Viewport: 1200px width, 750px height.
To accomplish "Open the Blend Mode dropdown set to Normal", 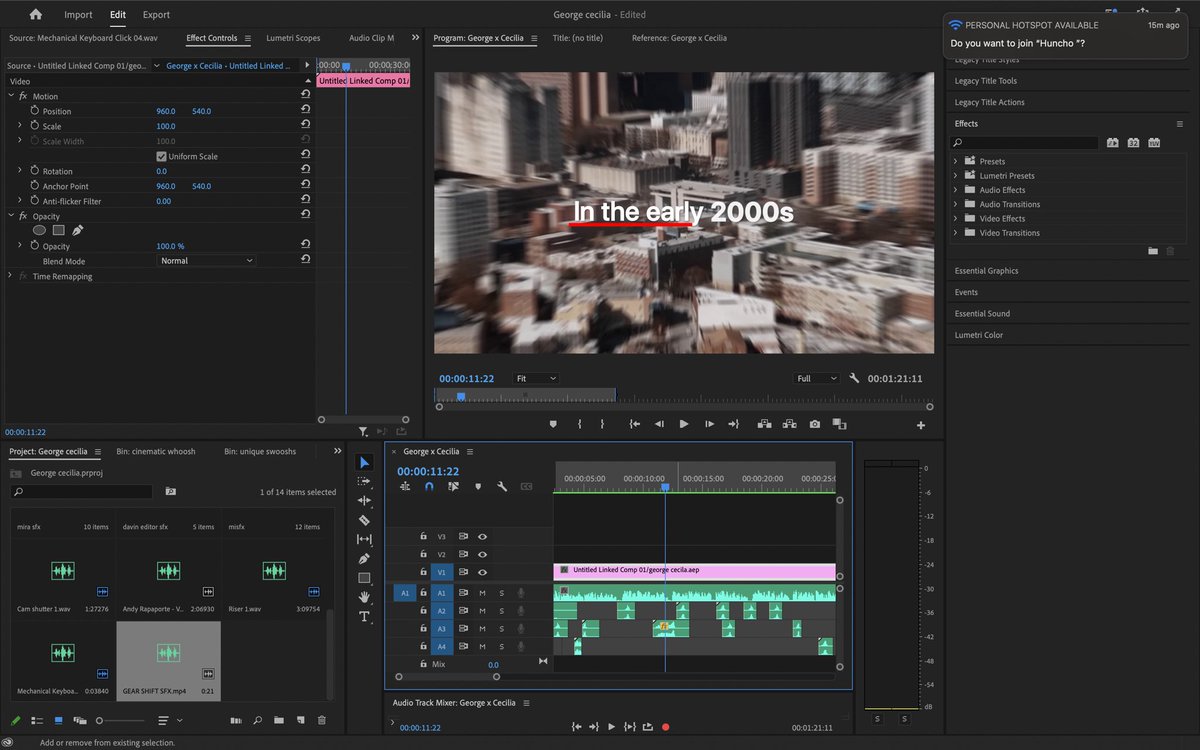I will tap(205, 260).
